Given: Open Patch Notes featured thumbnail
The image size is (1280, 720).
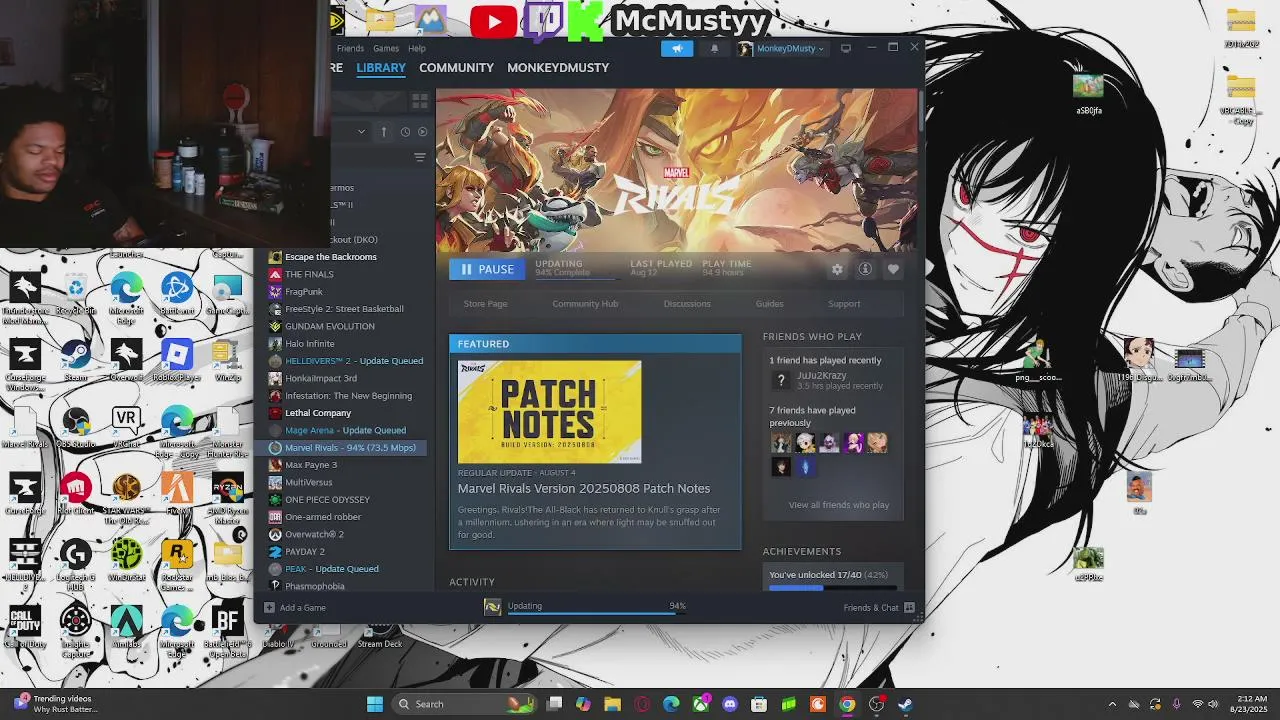Looking at the screenshot, I should (x=549, y=411).
